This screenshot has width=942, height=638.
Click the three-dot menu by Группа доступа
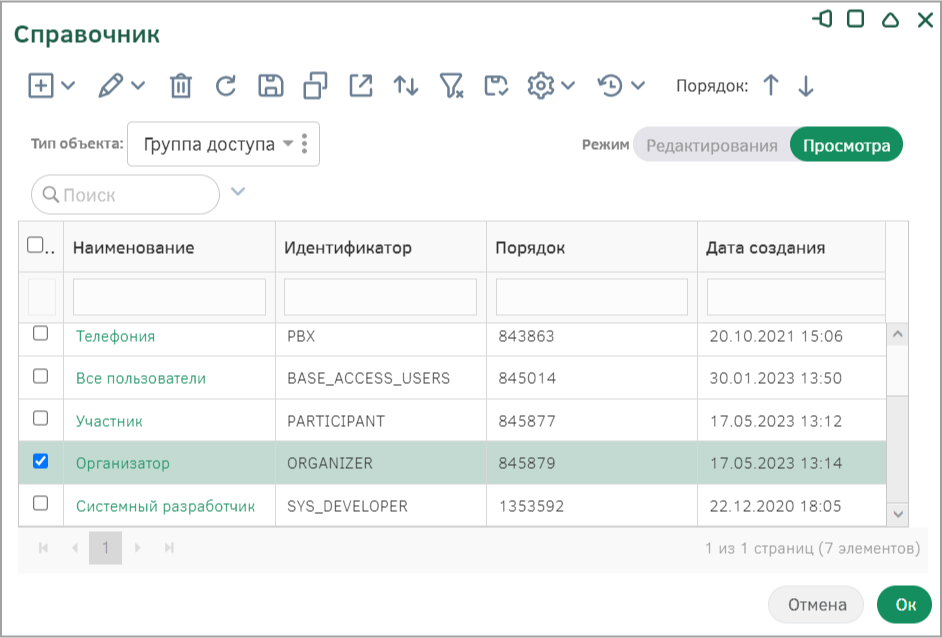click(x=305, y=144)
